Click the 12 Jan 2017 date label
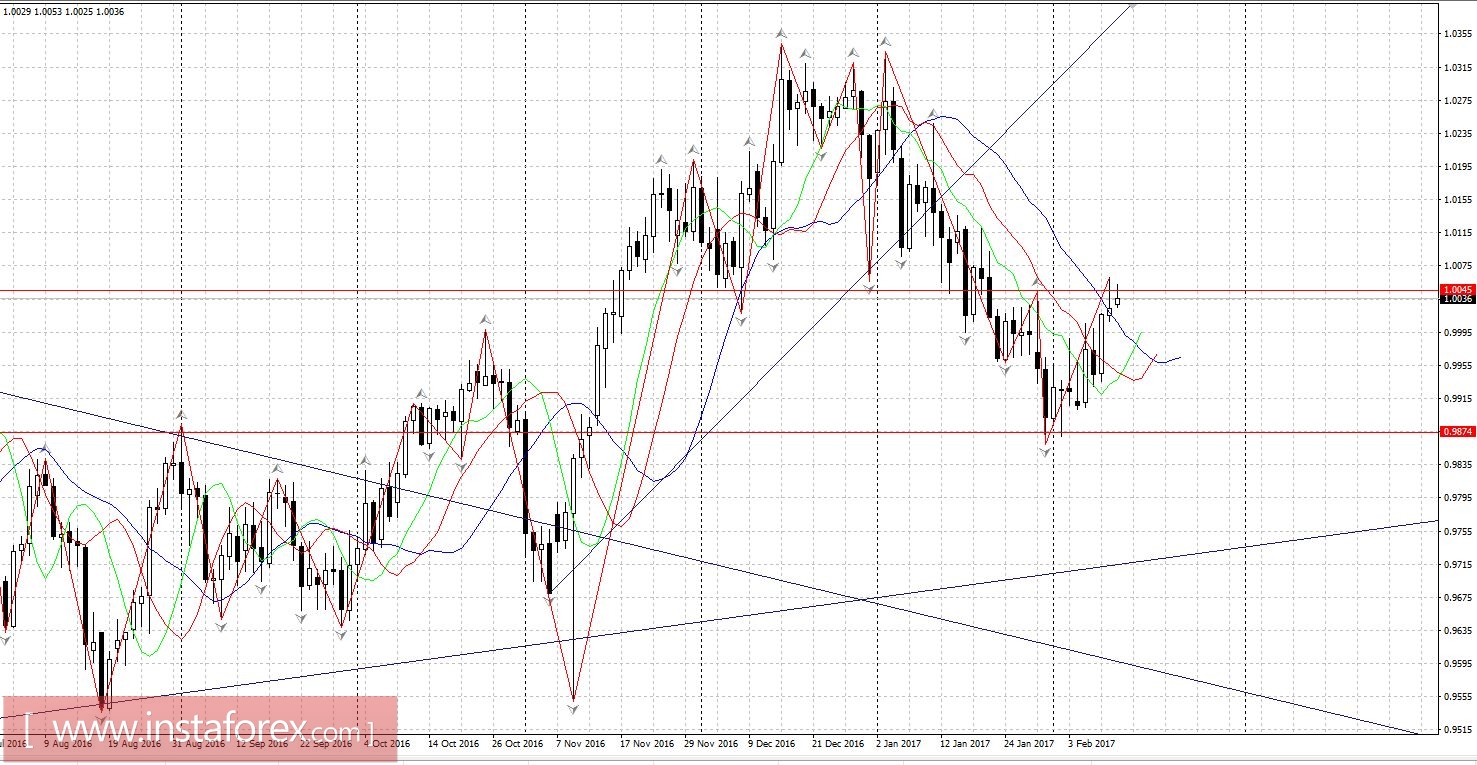This screenshot has height=765, width=1477. tap(967, 744)
